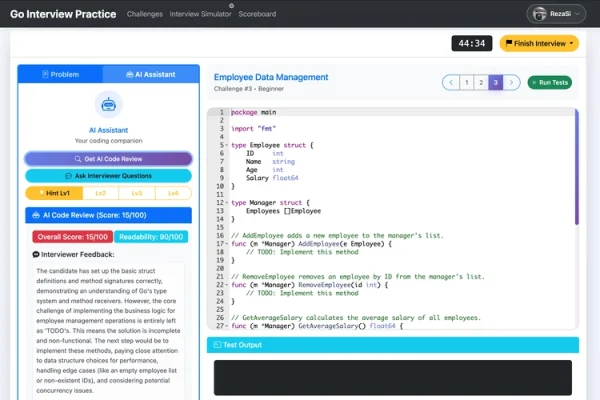Click Ask Interviewer Questions button
Screen dimensions: 600x400
tap(108, 176)
